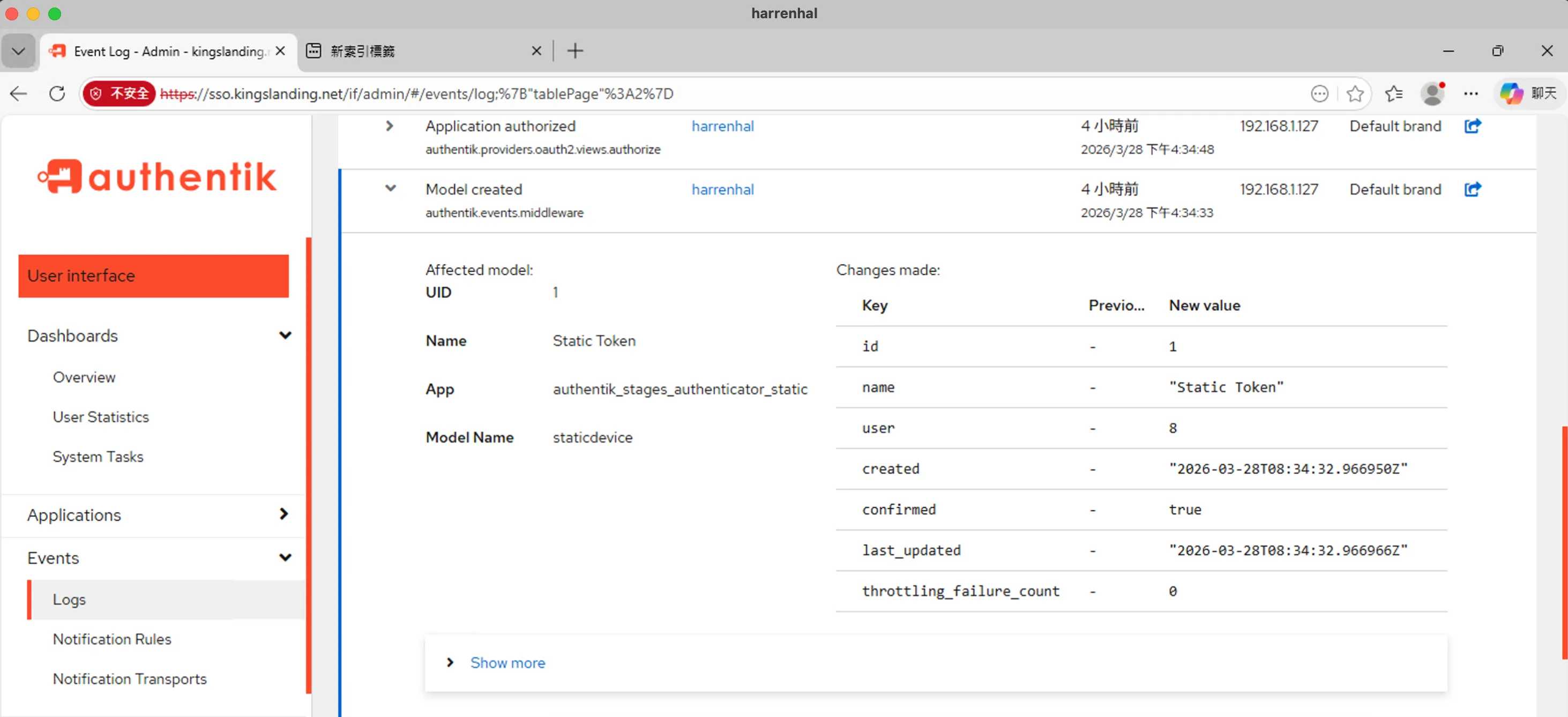
Task: Go to the Overview dashboard
Action: click(x=84, y=377)
